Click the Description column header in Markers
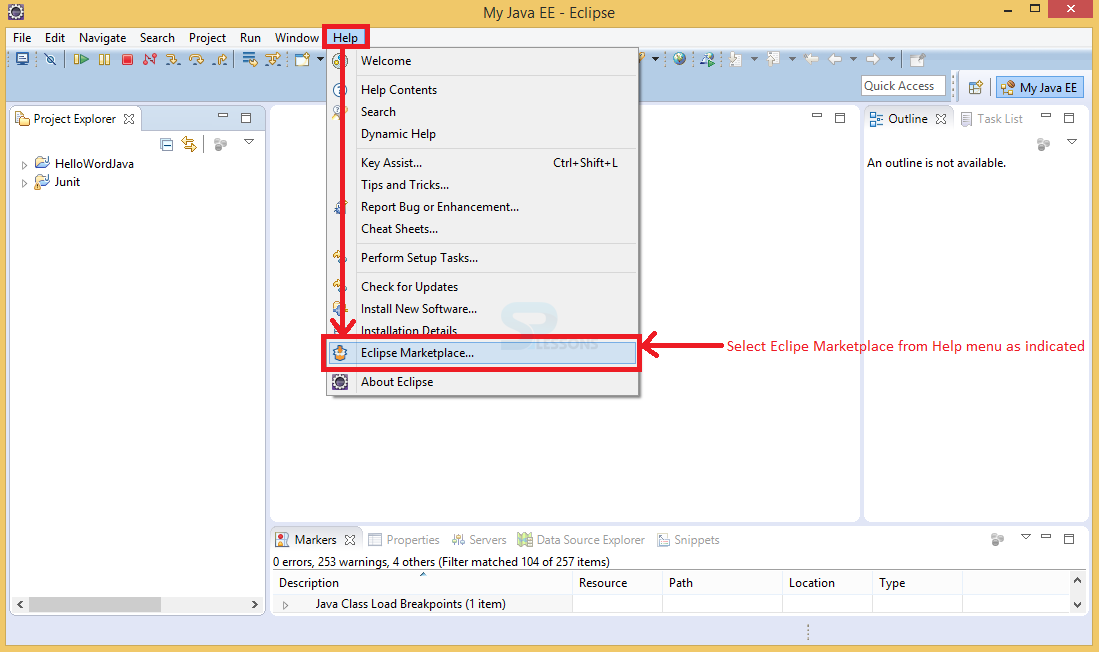The image size is (1099, 652). coord(423,583)
